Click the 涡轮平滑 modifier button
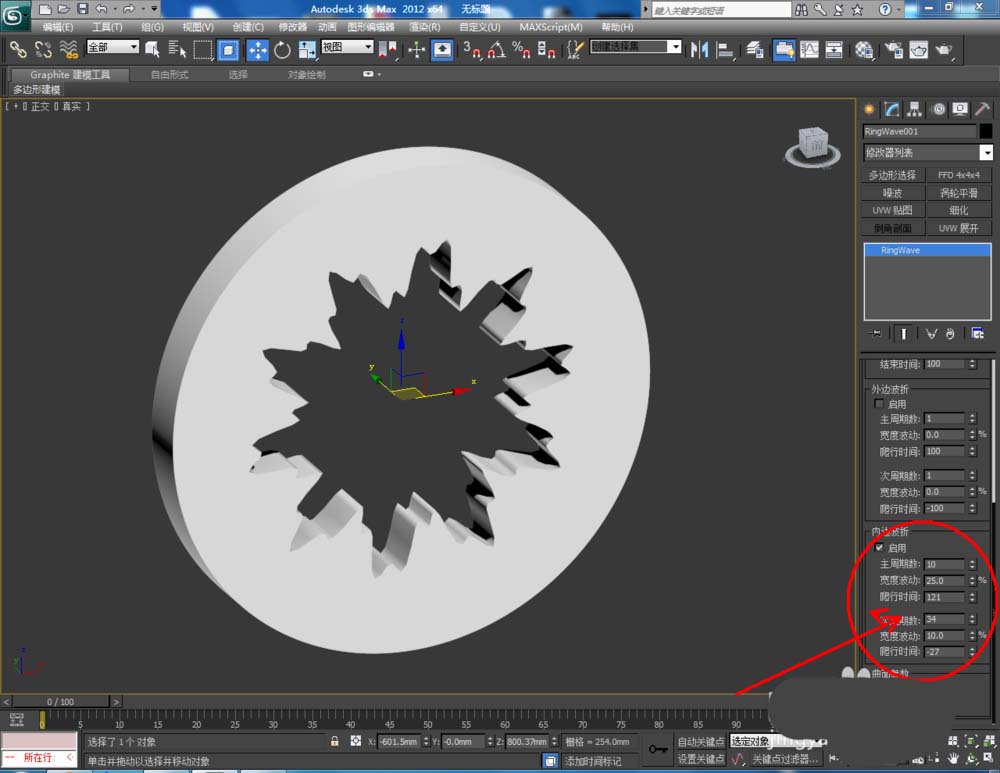 pos(959,193)
